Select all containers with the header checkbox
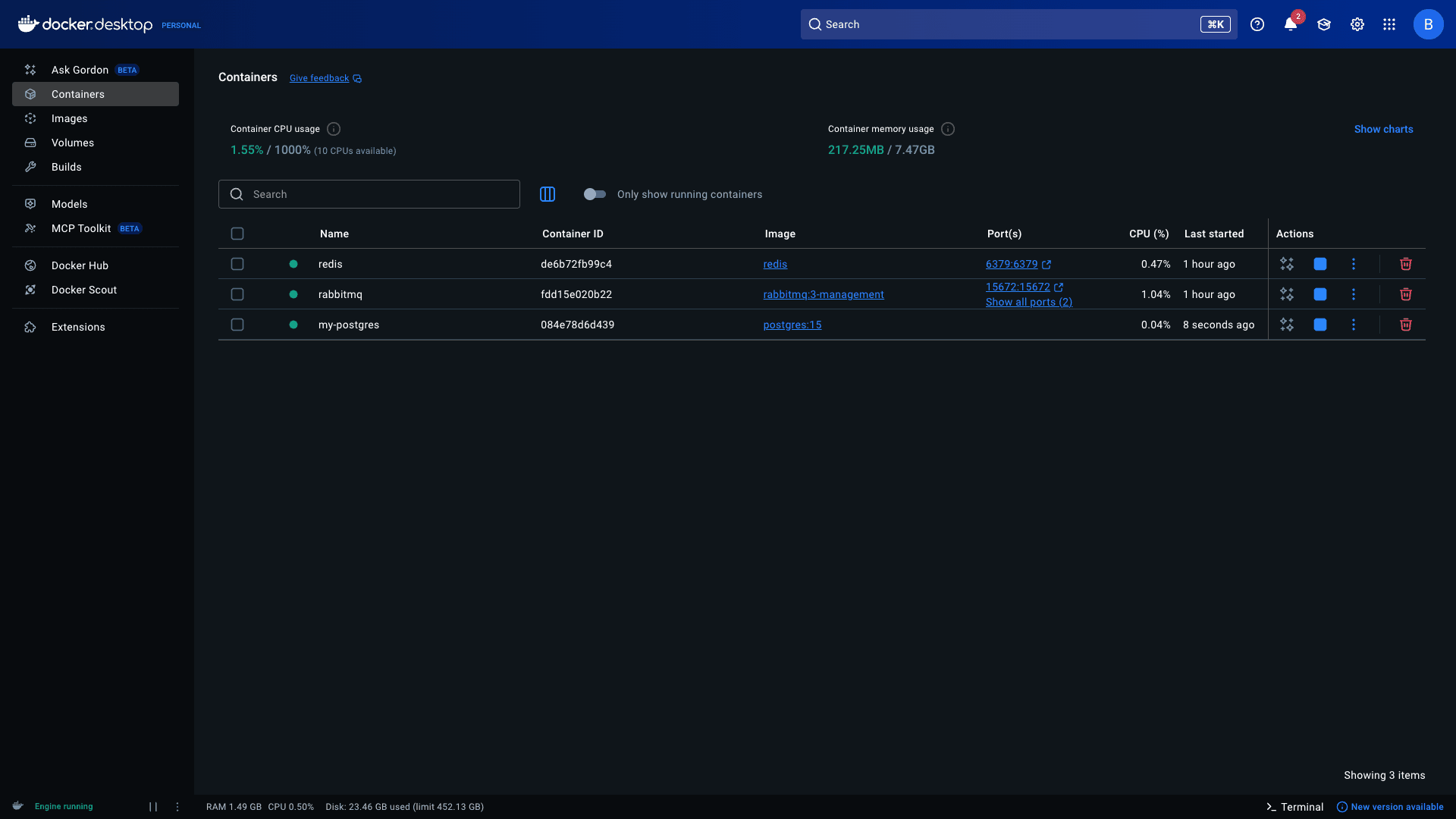Image resolution: width=1456 pixels, height=819 pixels. (x=237, y=234)
